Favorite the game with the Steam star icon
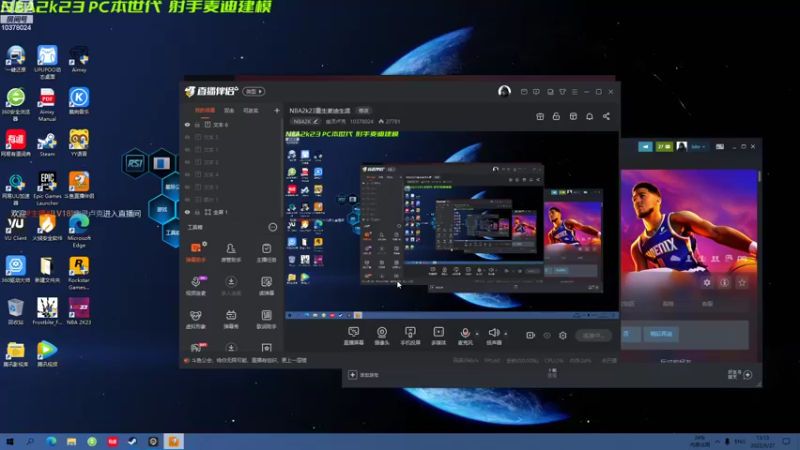The height and width of the screenshot is (450, 800). pyautogui.click(x=742, y=282)
